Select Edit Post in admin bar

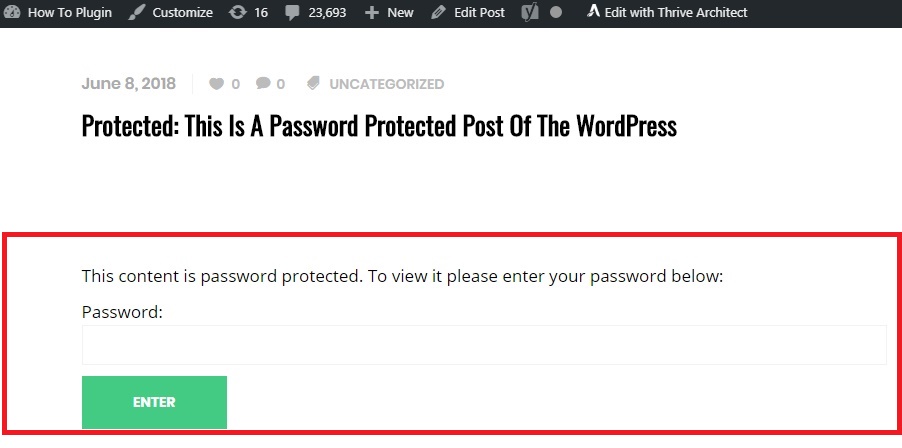(479, 12)
